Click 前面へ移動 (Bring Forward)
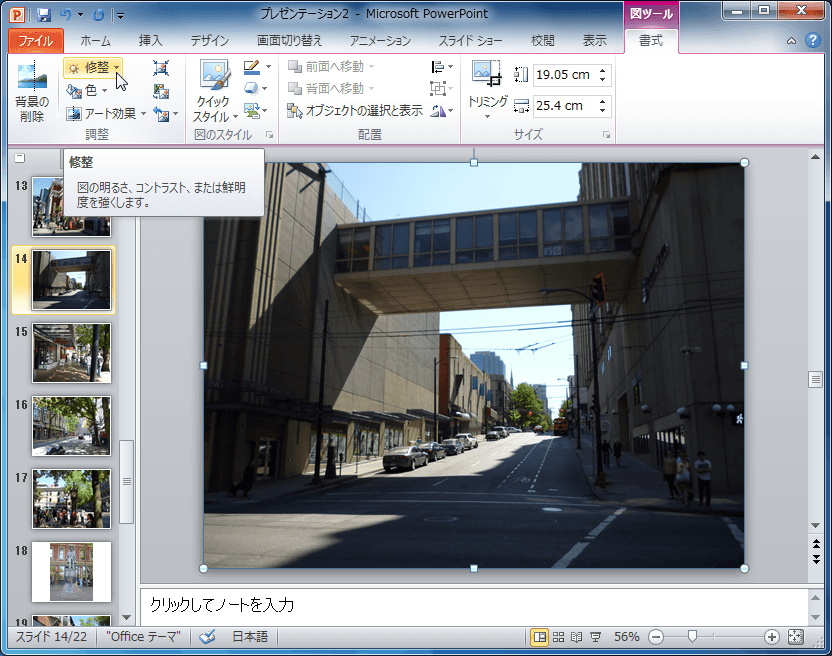The width and height of the screenshot is (832, 656). (x=331, y=67)
